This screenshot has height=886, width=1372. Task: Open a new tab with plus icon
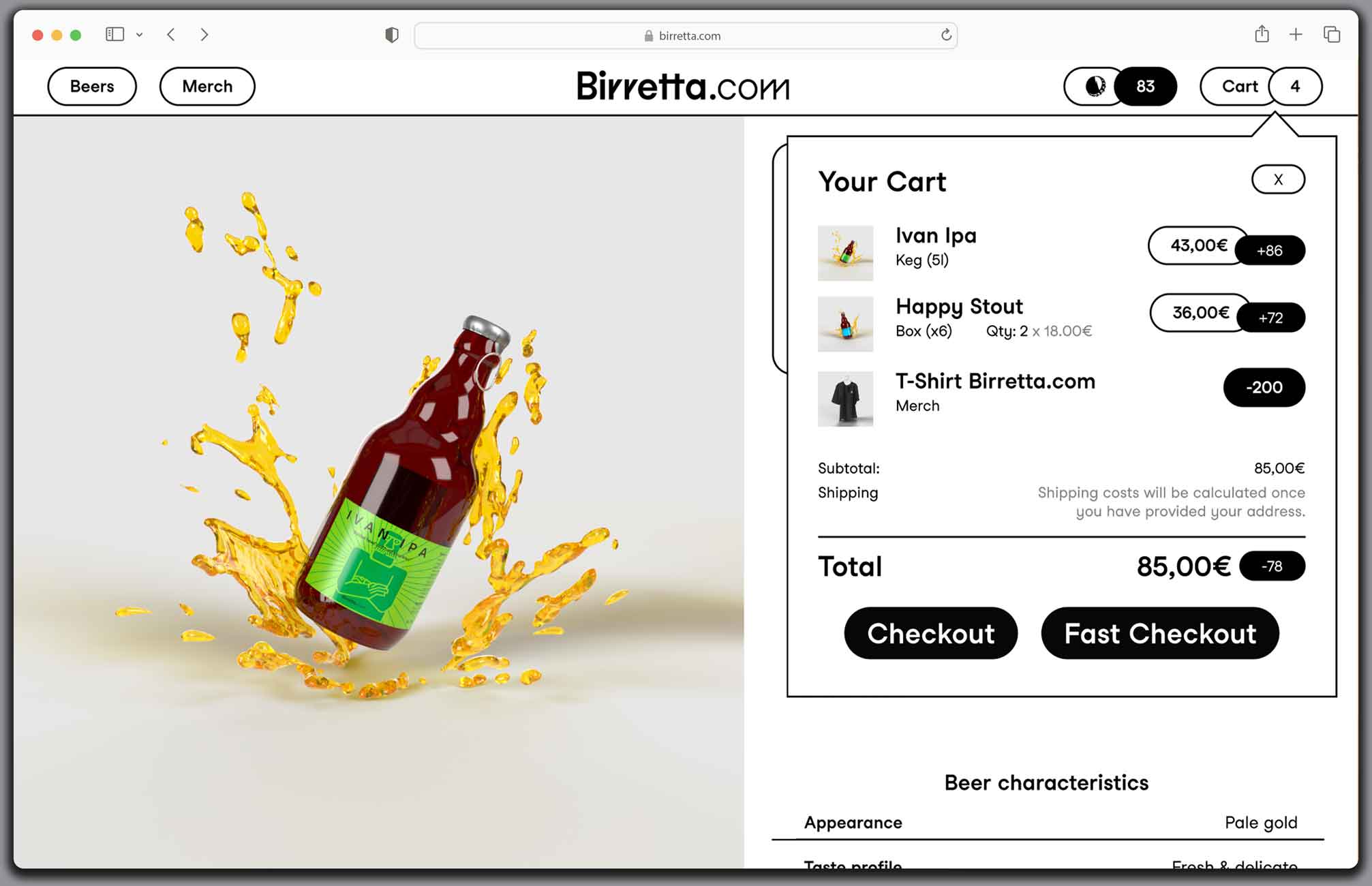point(1296,34)
